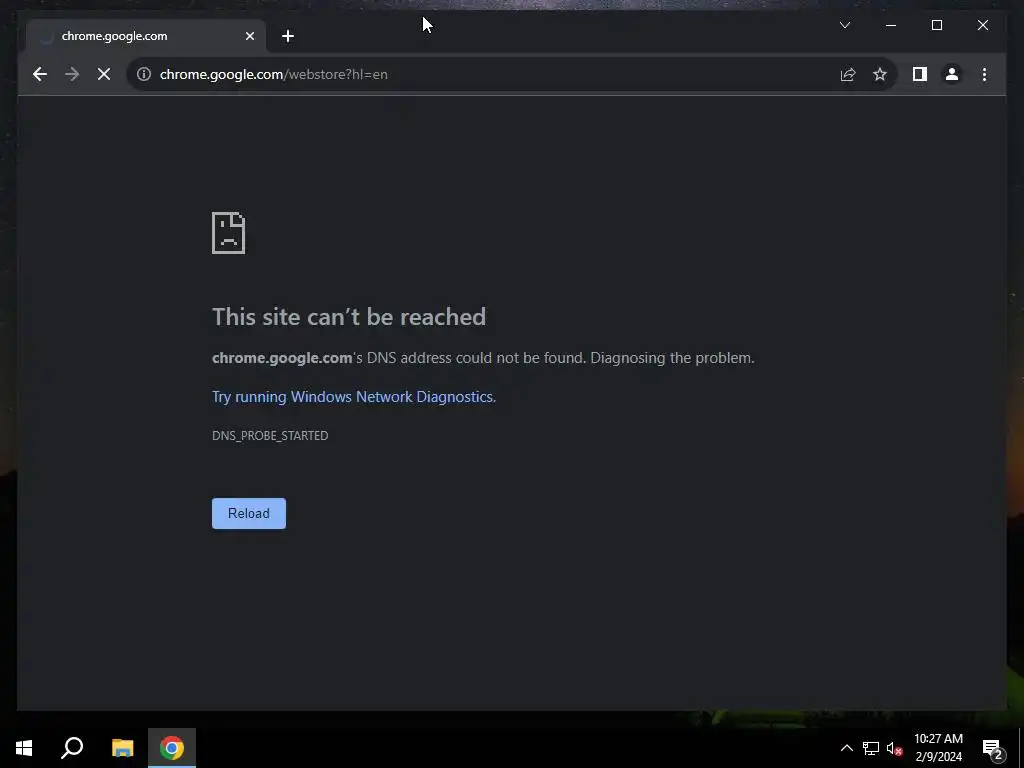Open network status tray icon

tap(871, 748)
